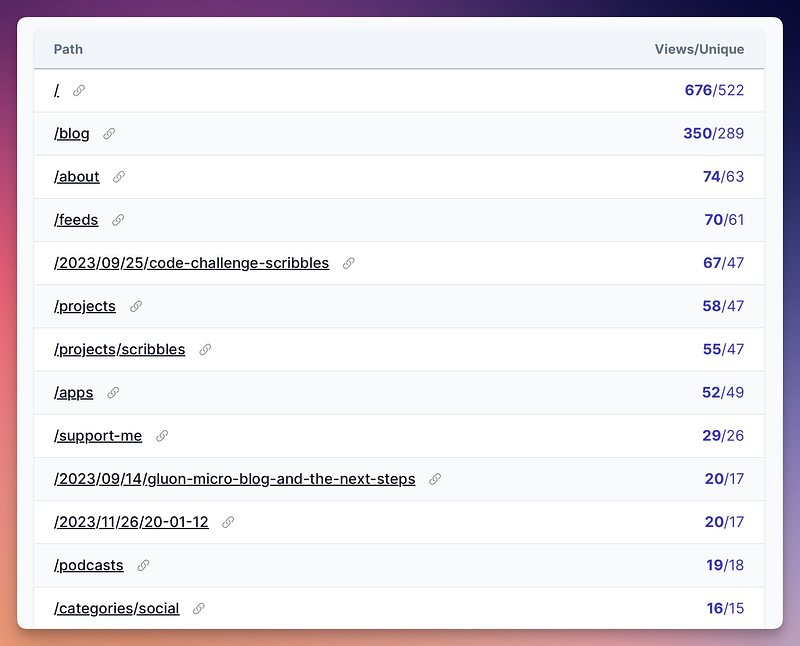Click the link icon next to /feeds

pos(118,220)
